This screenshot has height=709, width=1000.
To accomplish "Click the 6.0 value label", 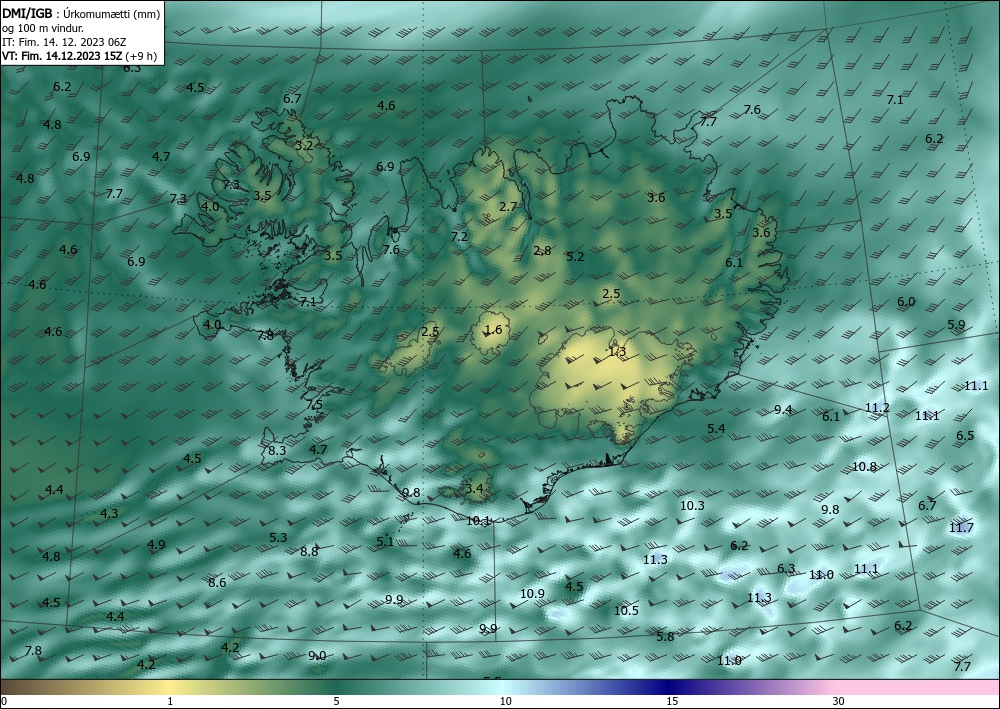I will (906, 302).
